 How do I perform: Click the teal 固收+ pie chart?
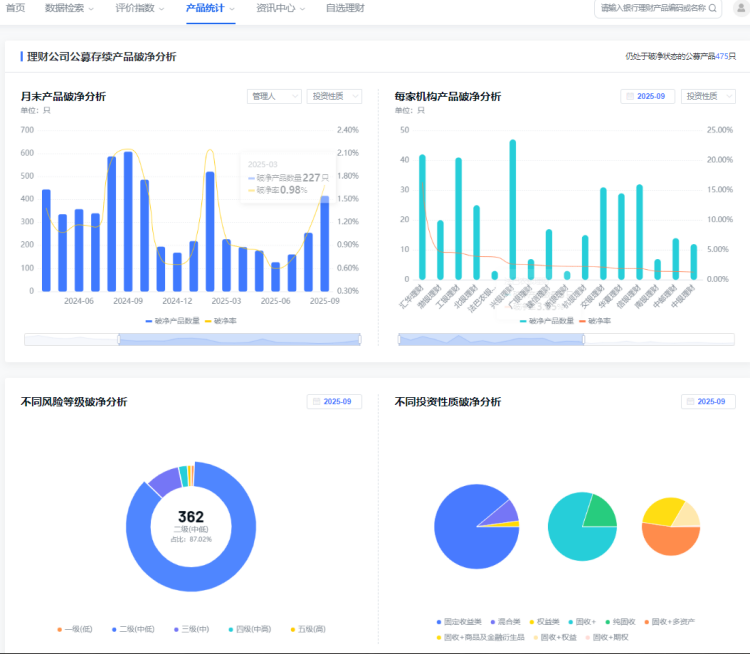point(582,526)
